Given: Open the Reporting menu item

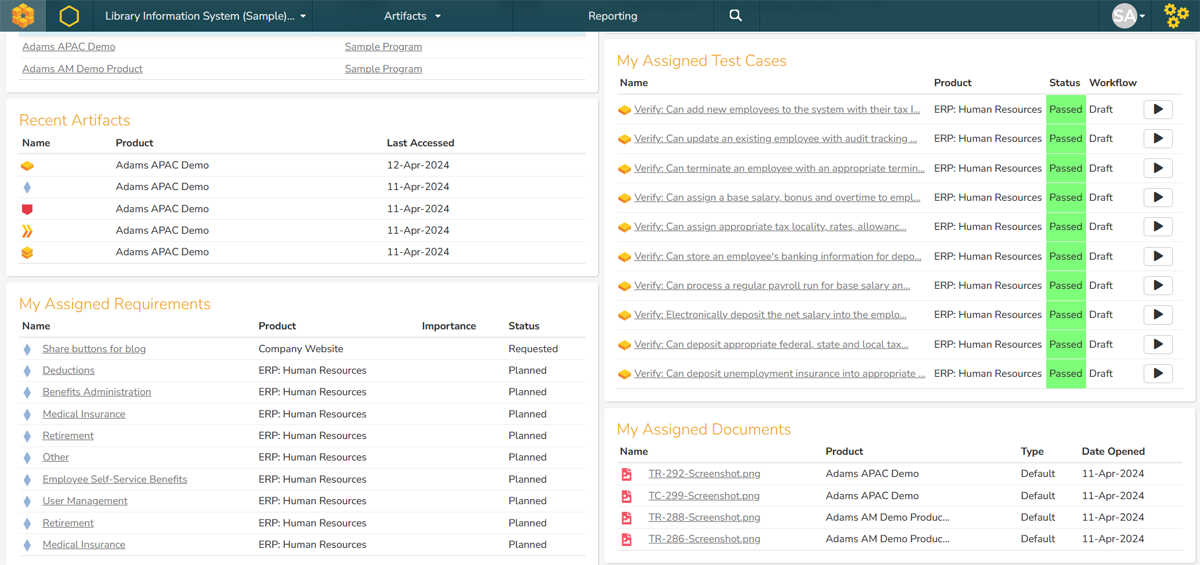Looking at the screenshot, I should click(x=612, y=16).
